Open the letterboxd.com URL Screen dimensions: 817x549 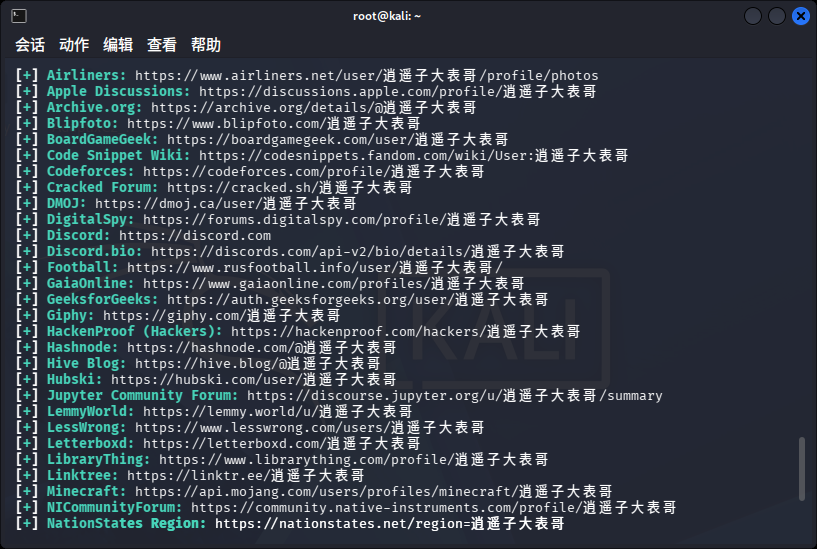[x=282, y=443]
